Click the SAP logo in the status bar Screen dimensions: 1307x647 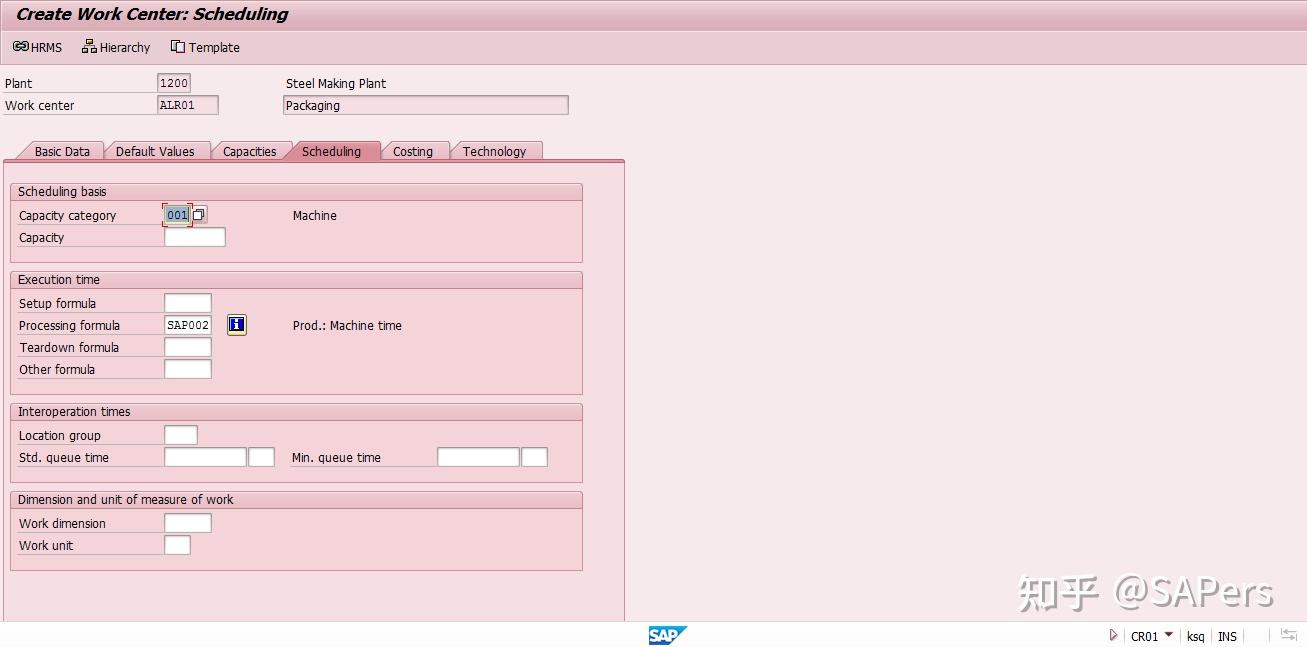[667, 635]
